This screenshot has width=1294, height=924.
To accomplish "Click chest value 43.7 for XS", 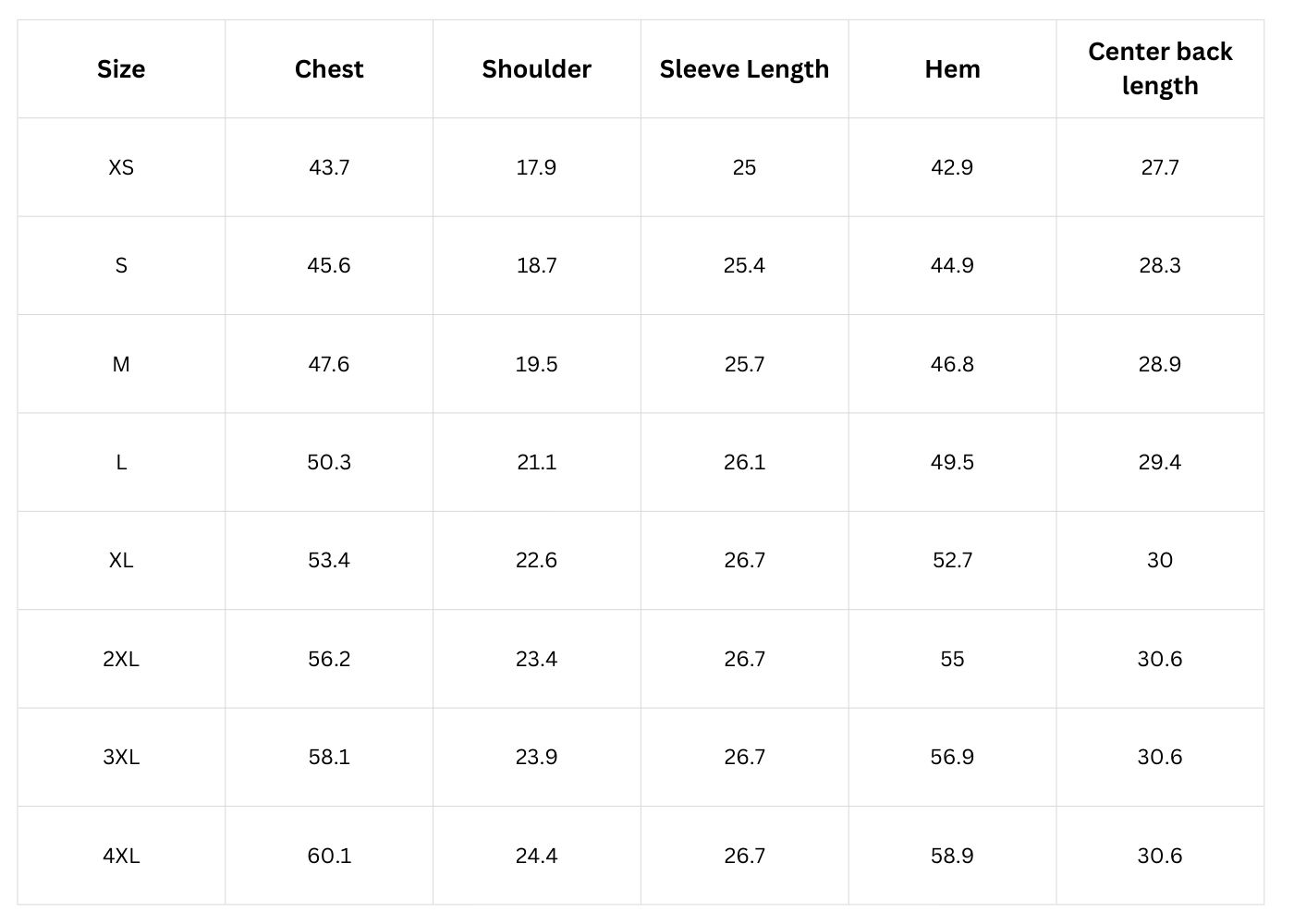I will click(329, 167).
